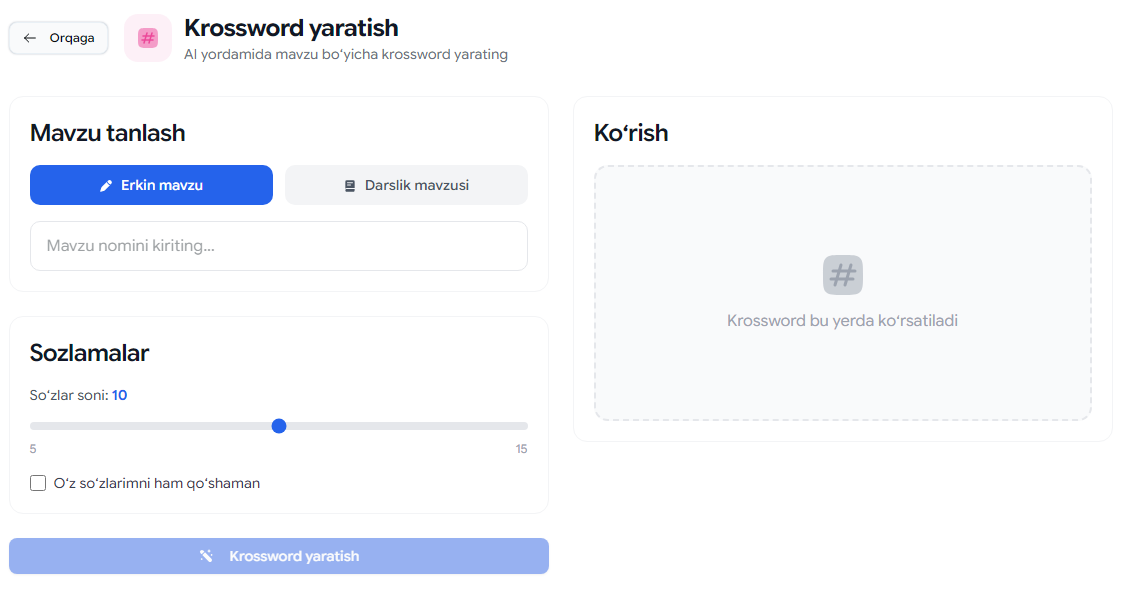
Task: Go back with the Orqaga button
Action: (59, 38)
